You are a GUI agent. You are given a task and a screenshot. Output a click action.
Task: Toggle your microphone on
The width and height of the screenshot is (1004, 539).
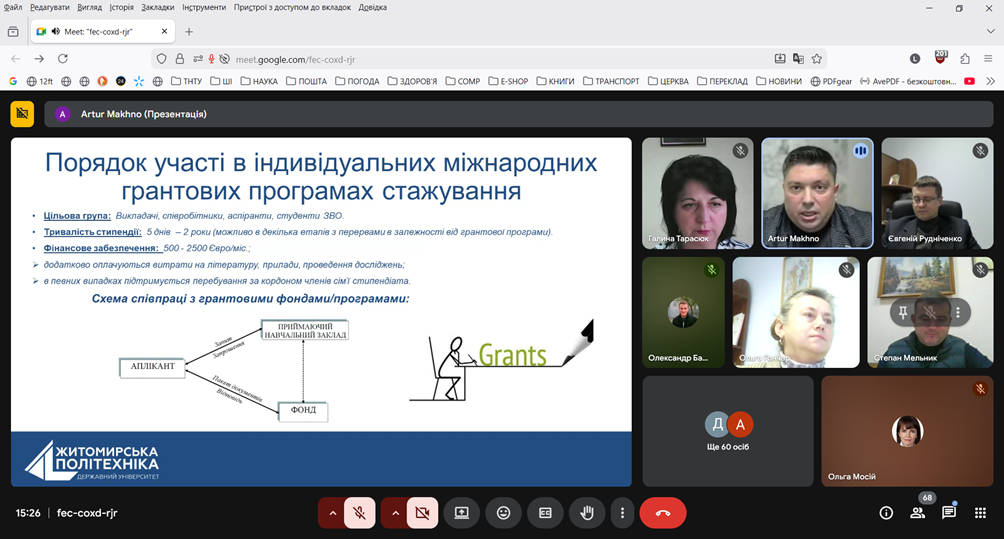(359, 513)
